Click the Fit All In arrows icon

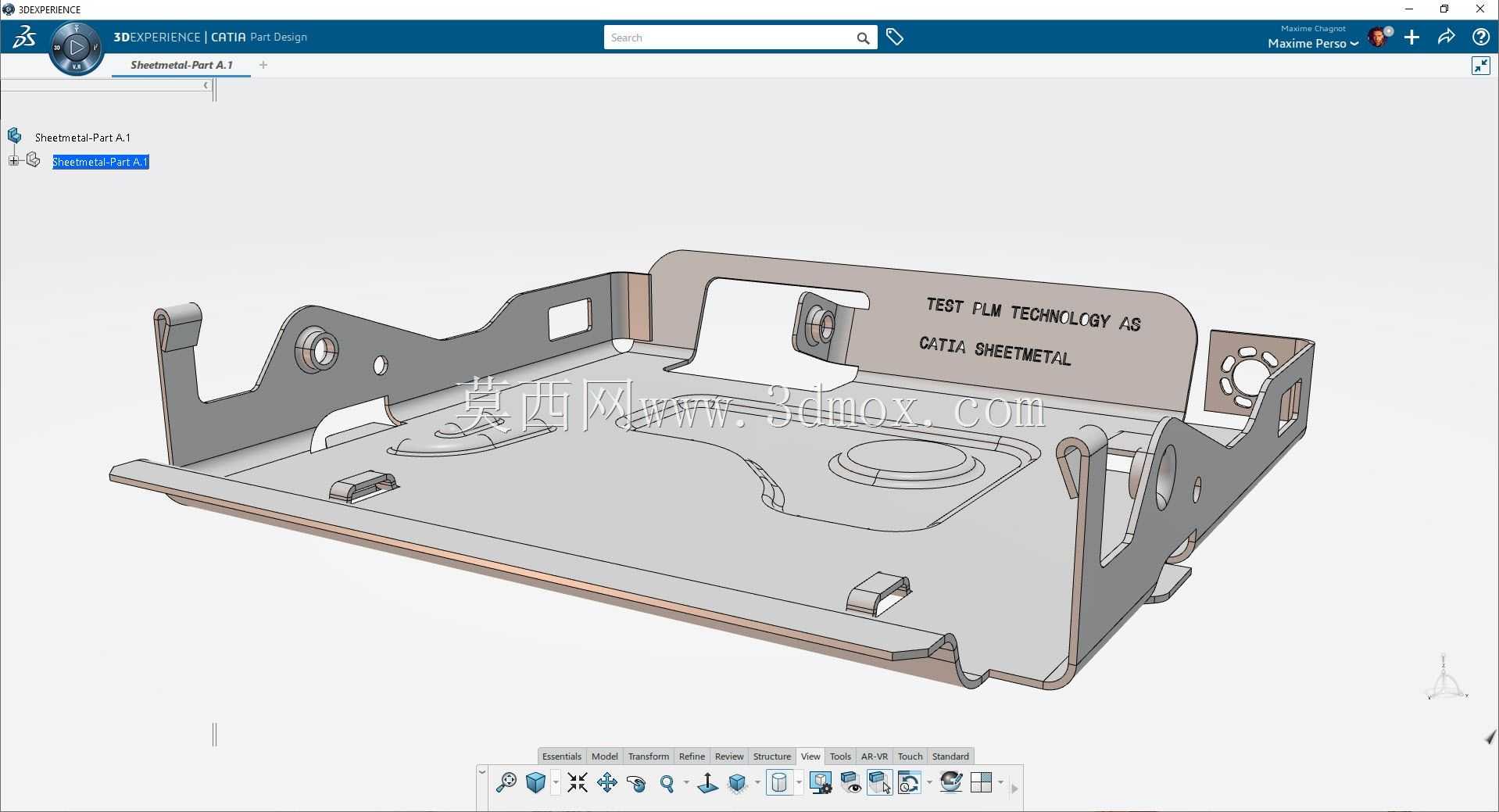[x=578, y=782]
